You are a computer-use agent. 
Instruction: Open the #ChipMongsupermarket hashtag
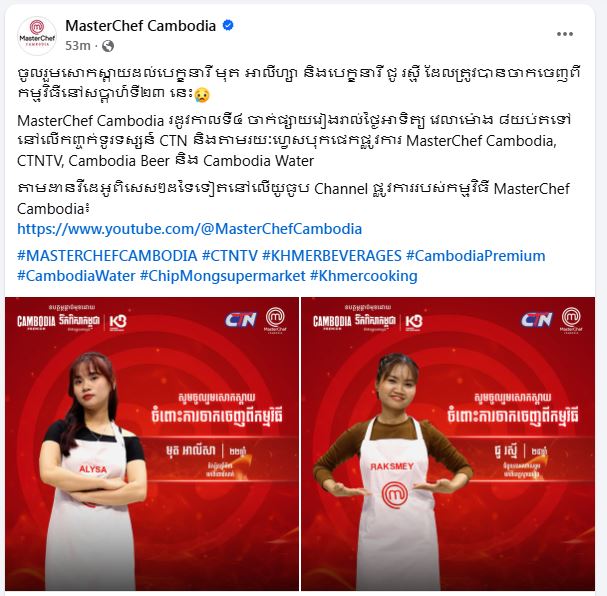(x=223, y=276)
